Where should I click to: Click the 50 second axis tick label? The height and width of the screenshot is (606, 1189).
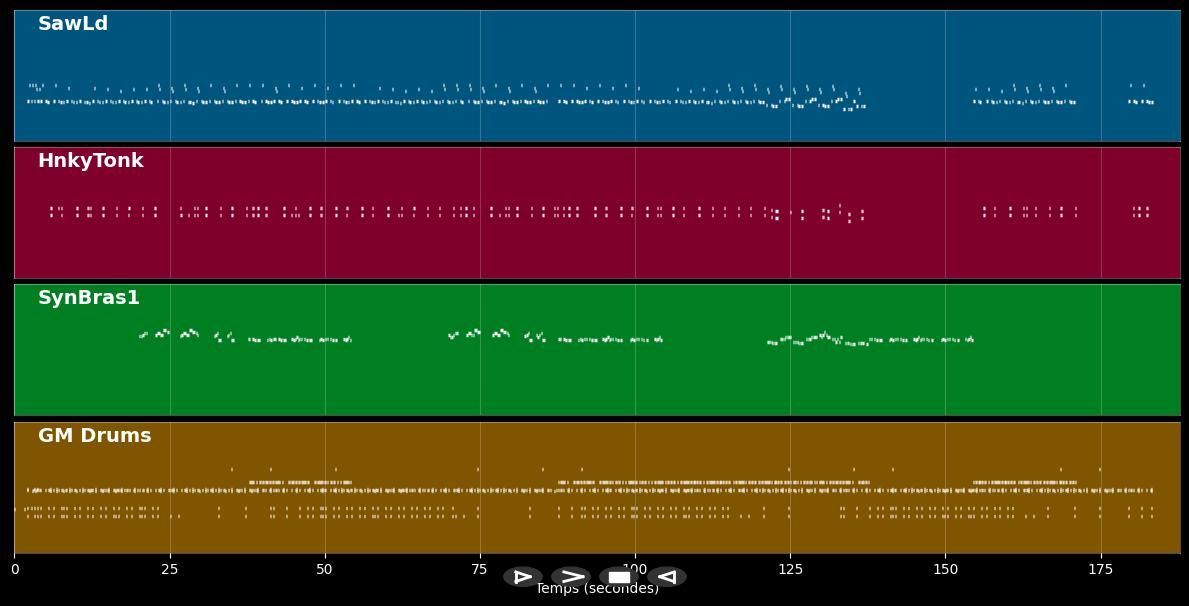pyautogui.click(x=325, y=569)
